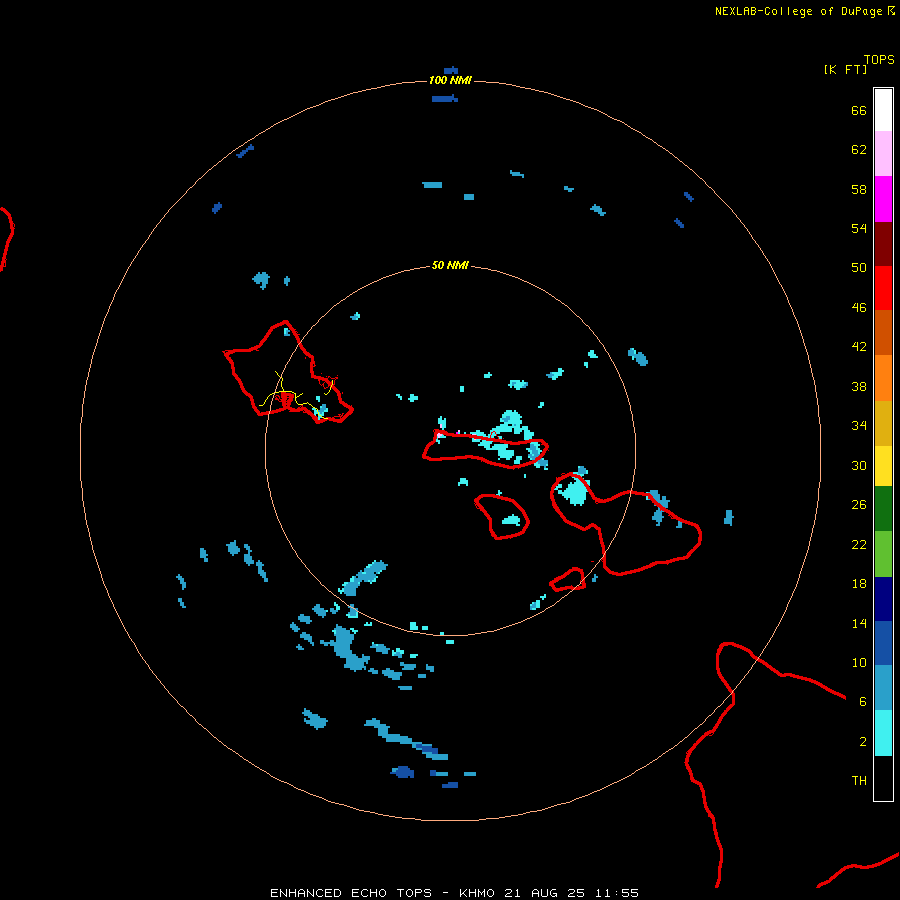Click the yellow 34 kft legend swatch
This screenshot has width=900, height=900.
click(x=883, y=466)
